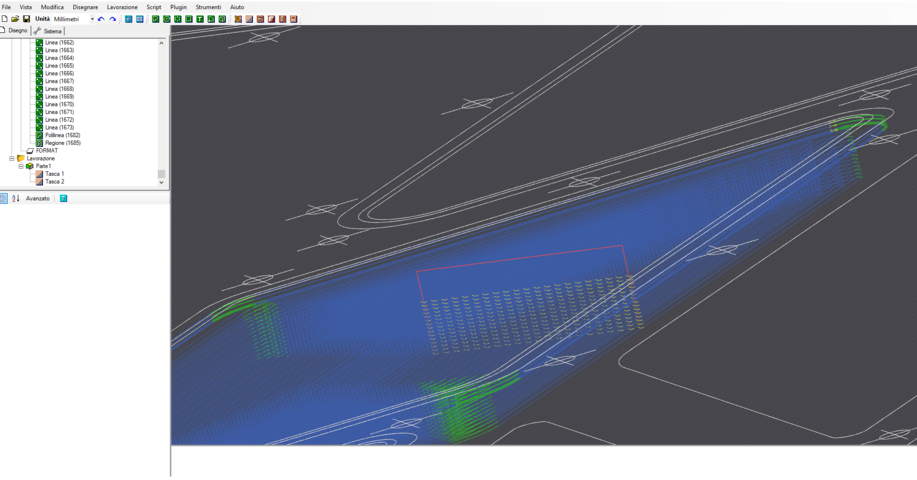Select Linea (1664) in the tree

point(59,58)
